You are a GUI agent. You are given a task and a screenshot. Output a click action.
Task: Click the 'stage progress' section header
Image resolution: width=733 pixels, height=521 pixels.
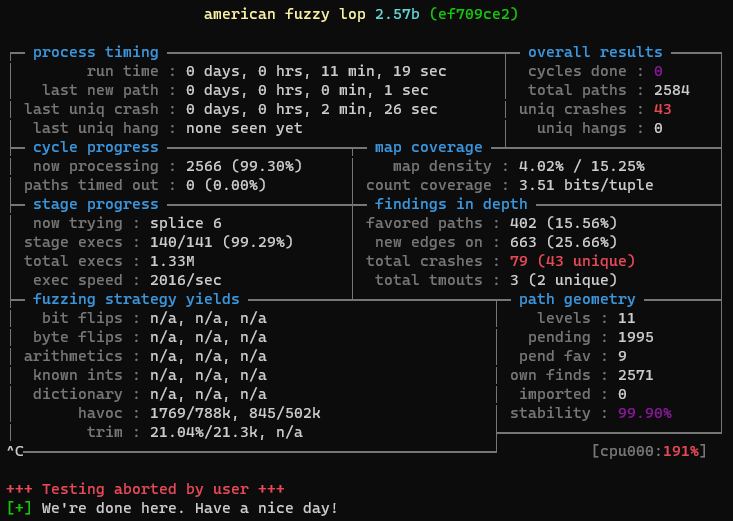click(96, 204)
